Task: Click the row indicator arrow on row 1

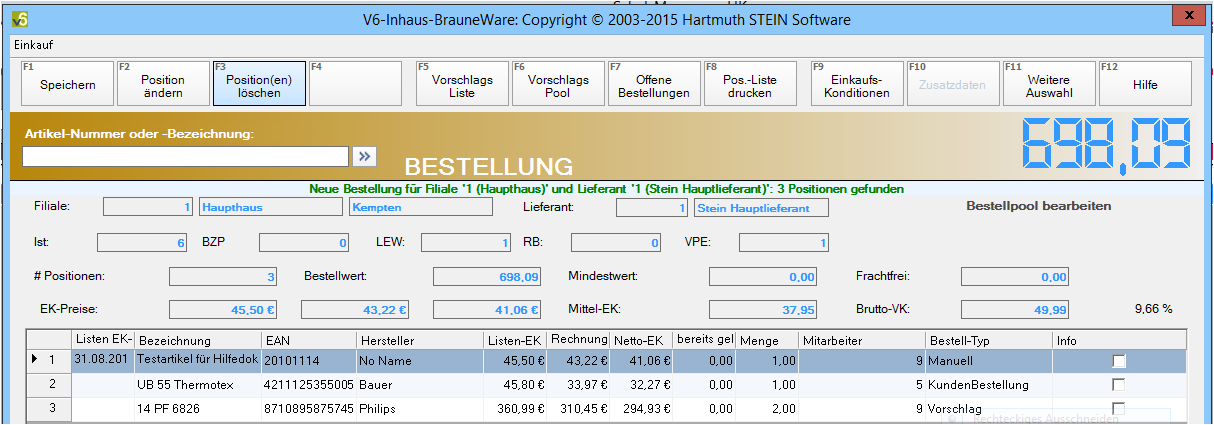Action: [35, 359]
